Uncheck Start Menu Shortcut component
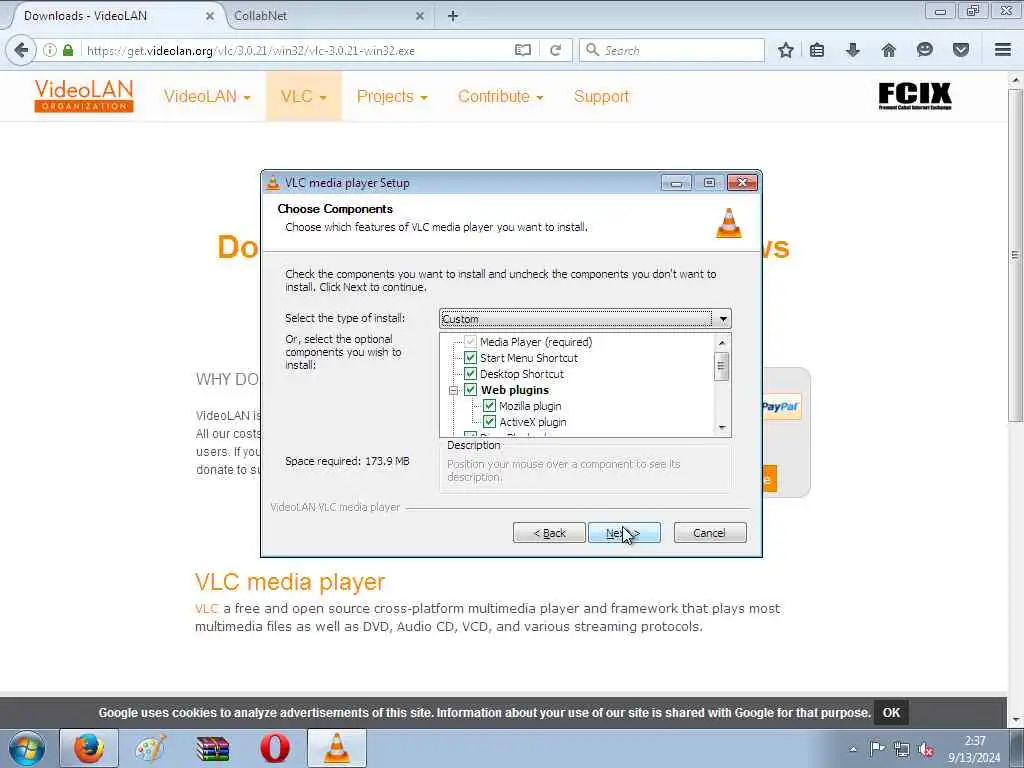Image resolution: width=1024 pixels, height=768 pixels. click(470, 358)
